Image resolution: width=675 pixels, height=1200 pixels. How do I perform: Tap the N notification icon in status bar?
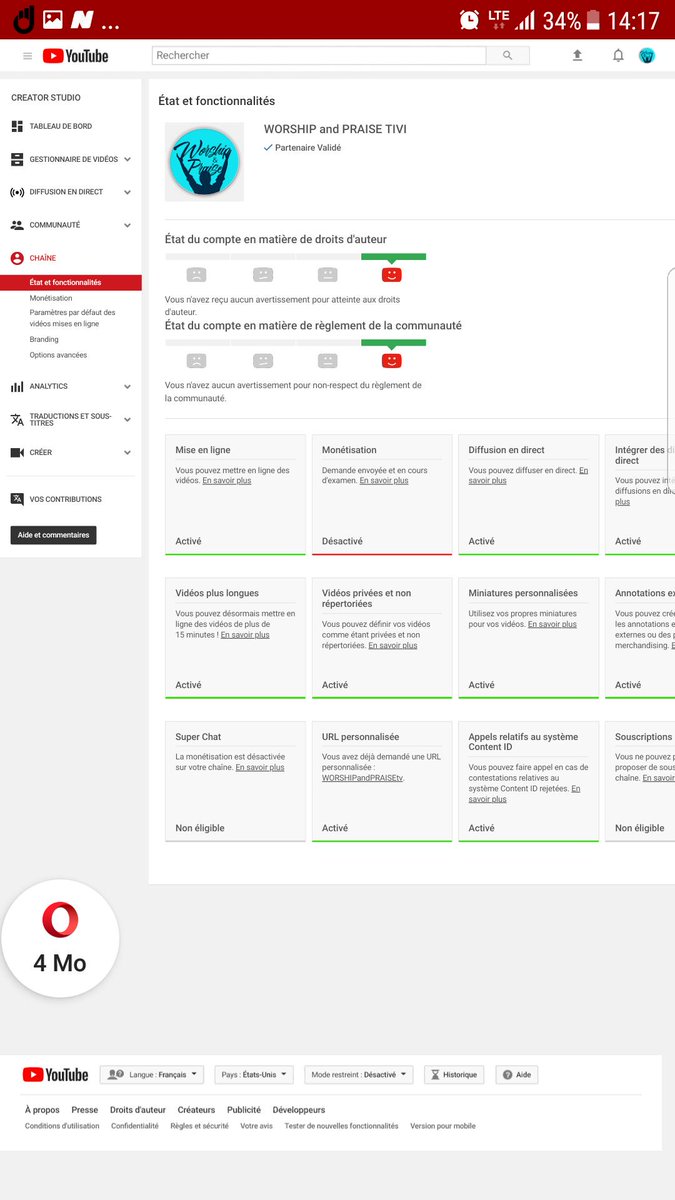[x=82, y=20]
